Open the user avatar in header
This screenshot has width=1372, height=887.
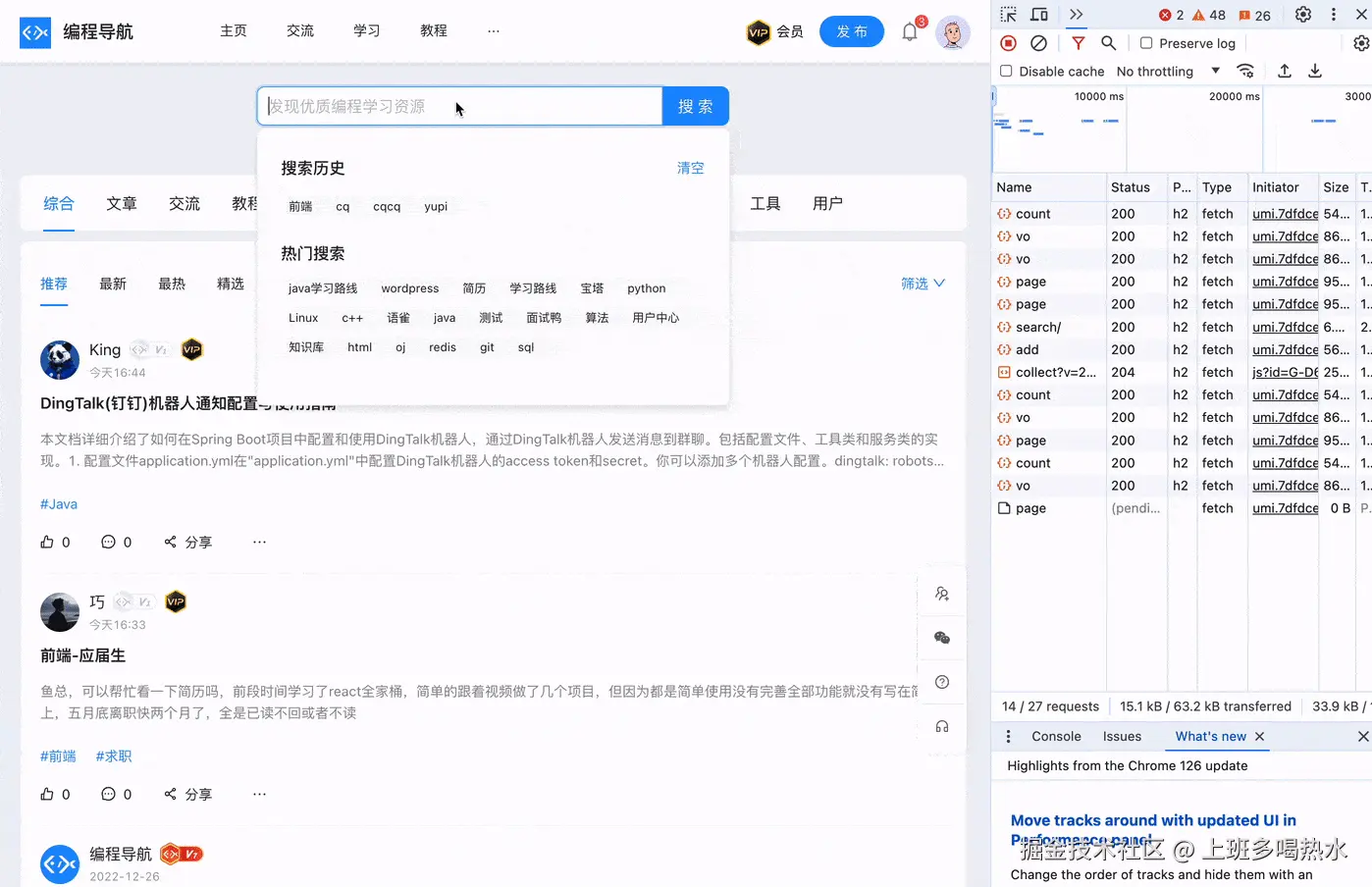coord(952,32)
